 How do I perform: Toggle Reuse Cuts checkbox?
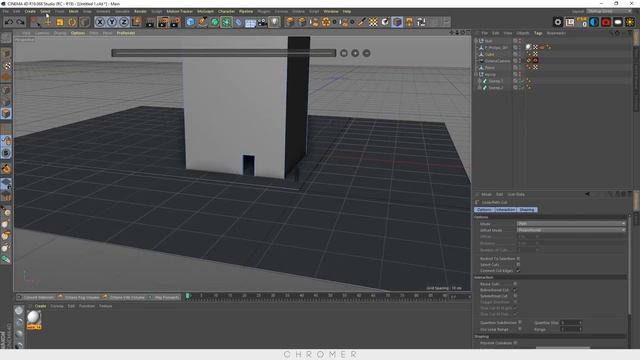pos(515,284)
